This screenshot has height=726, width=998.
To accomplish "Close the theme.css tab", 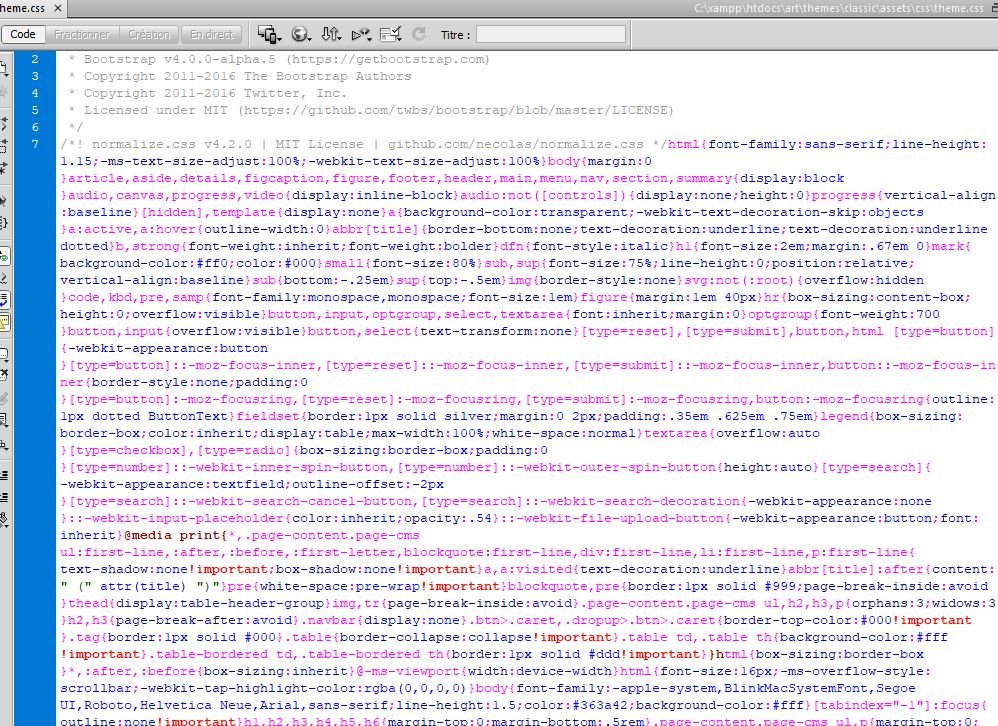I will tap(57, 8).
